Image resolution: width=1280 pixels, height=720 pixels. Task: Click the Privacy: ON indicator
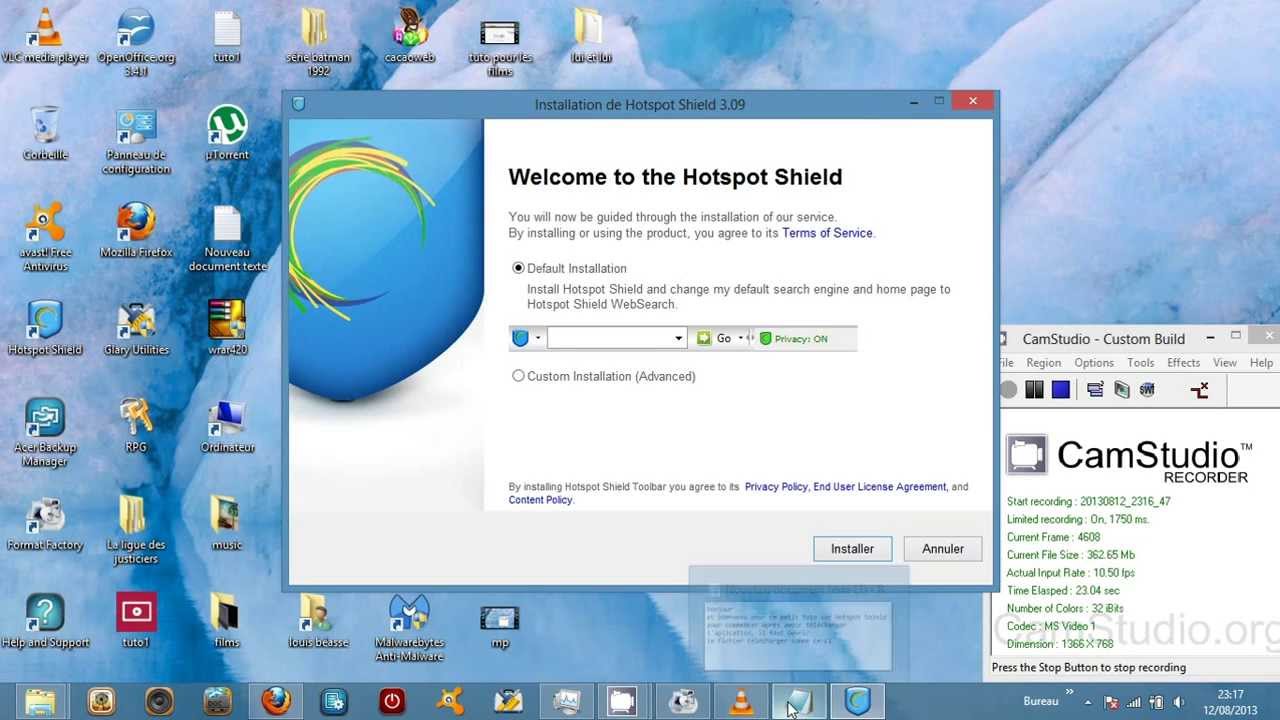794,338
